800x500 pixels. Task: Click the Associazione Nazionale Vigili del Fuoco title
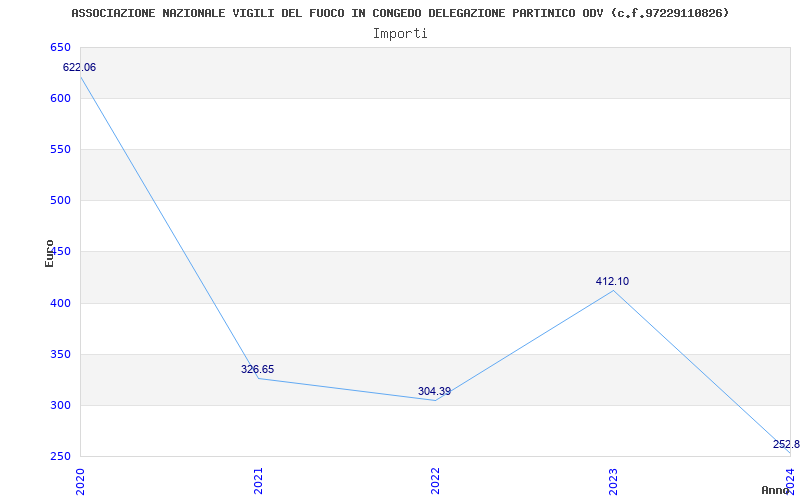[400, 13]
